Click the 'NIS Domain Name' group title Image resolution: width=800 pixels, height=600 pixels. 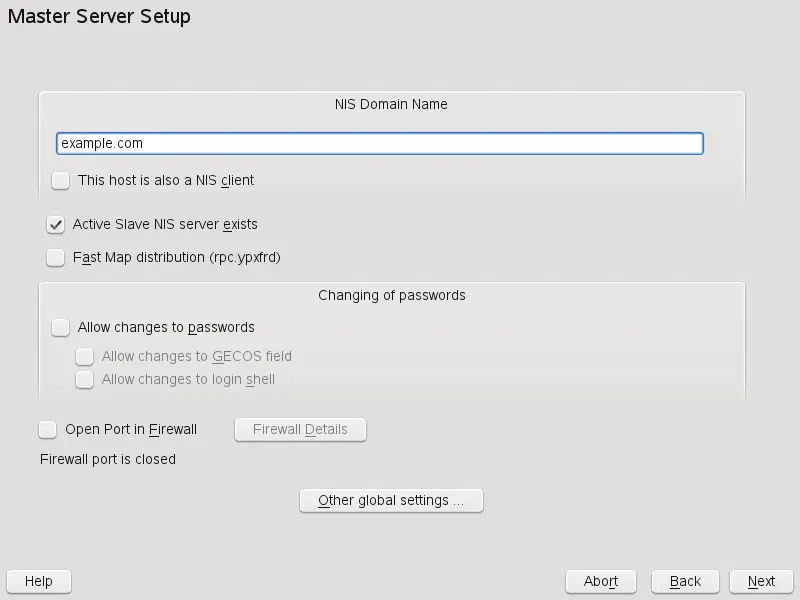[x=391, y=104]
